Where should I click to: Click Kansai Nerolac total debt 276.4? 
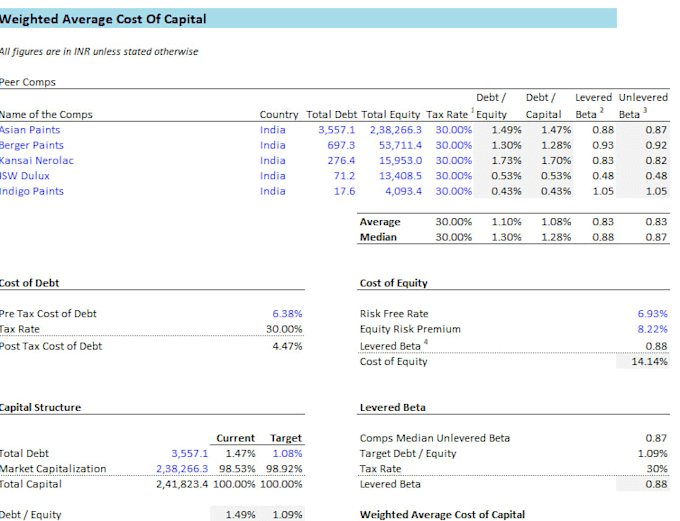(341, 161)
